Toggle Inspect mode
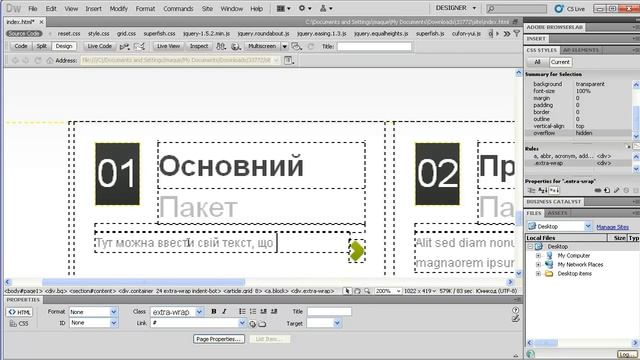The height and width of the screenshot is (360, 640). [199, 46]
